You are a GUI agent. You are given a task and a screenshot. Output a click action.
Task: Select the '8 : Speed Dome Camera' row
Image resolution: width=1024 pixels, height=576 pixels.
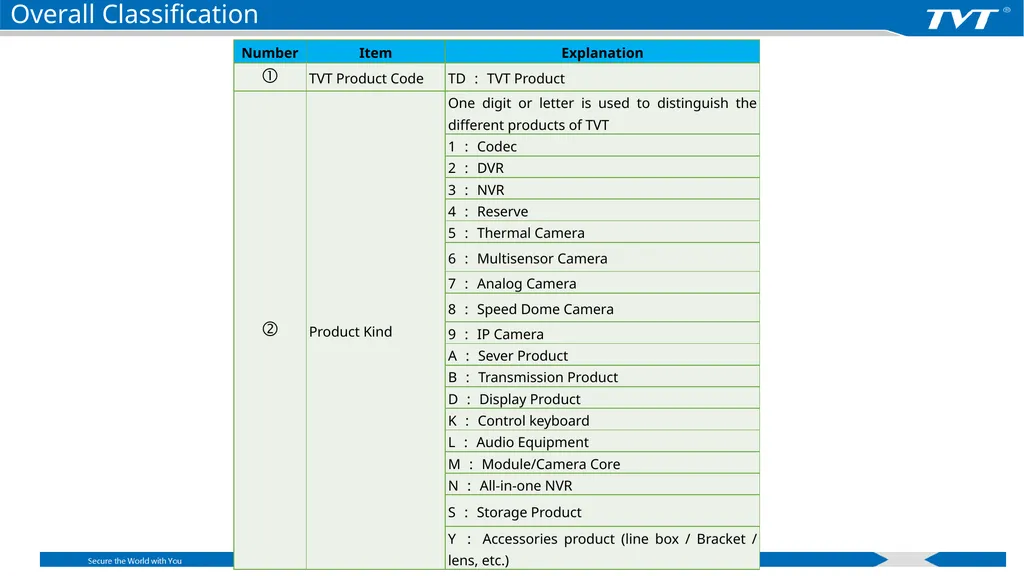602,308
